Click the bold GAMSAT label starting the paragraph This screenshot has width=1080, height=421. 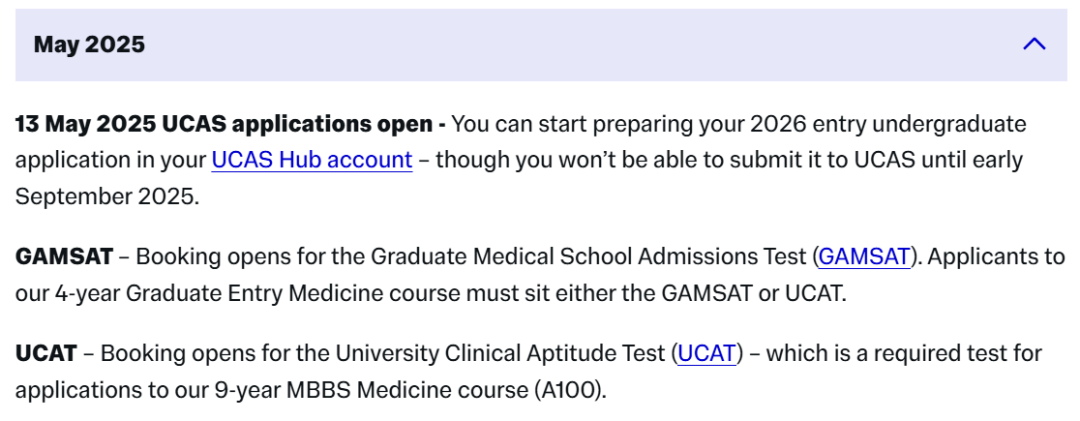pos(64,256)
